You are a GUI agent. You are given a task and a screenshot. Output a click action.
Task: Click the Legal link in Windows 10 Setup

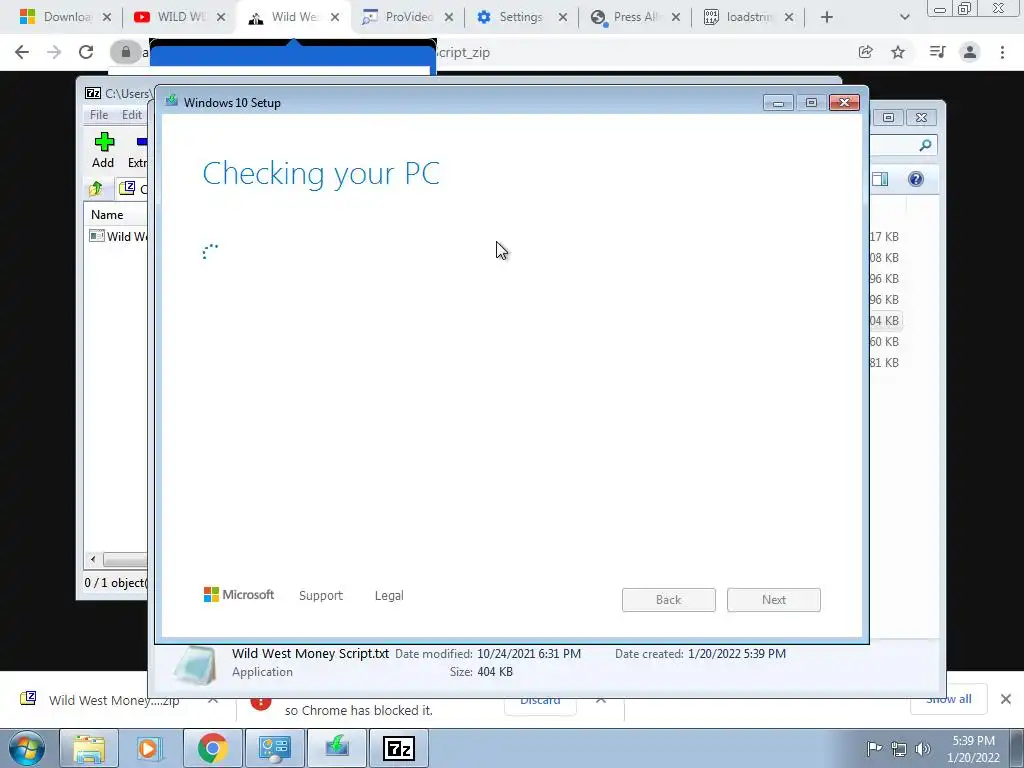(389, 596)
